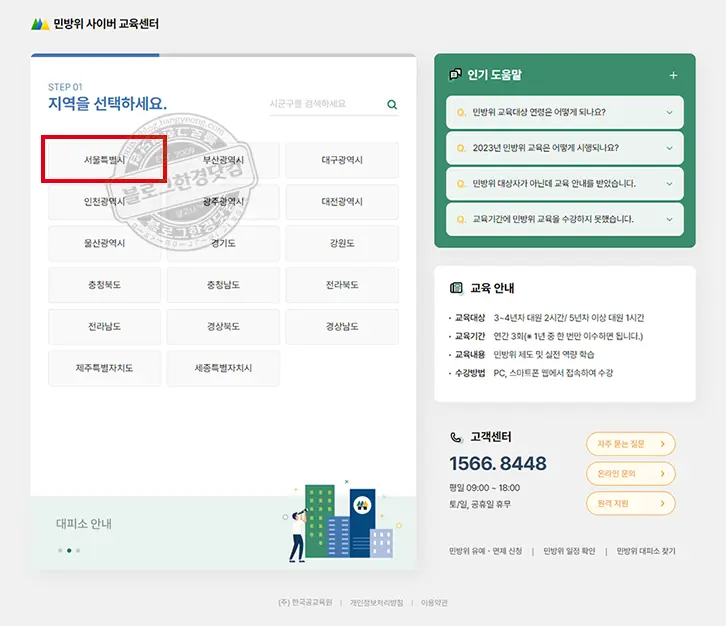Choose 광주광역시 region

coord(223,201)
